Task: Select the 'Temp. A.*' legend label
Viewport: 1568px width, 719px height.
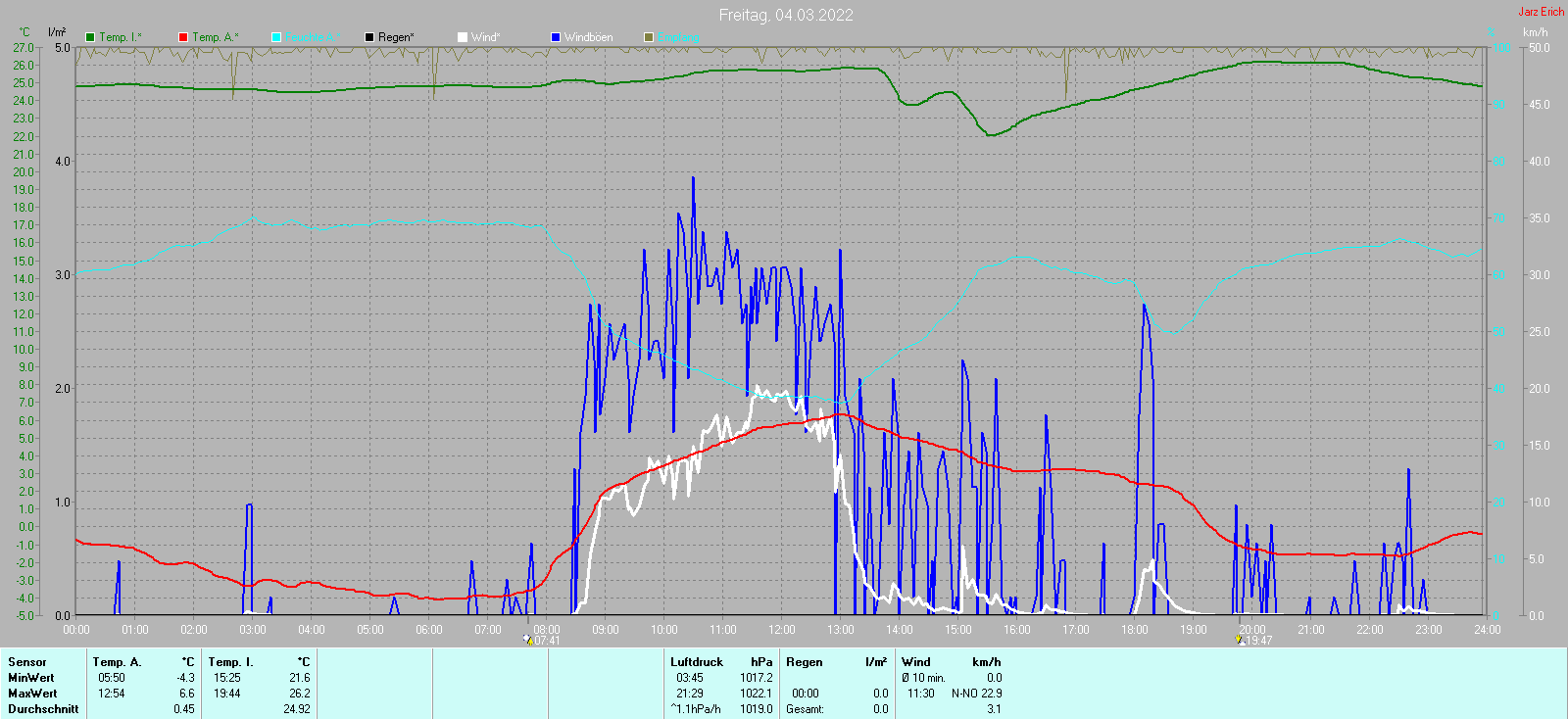Action: click(215, 37)
